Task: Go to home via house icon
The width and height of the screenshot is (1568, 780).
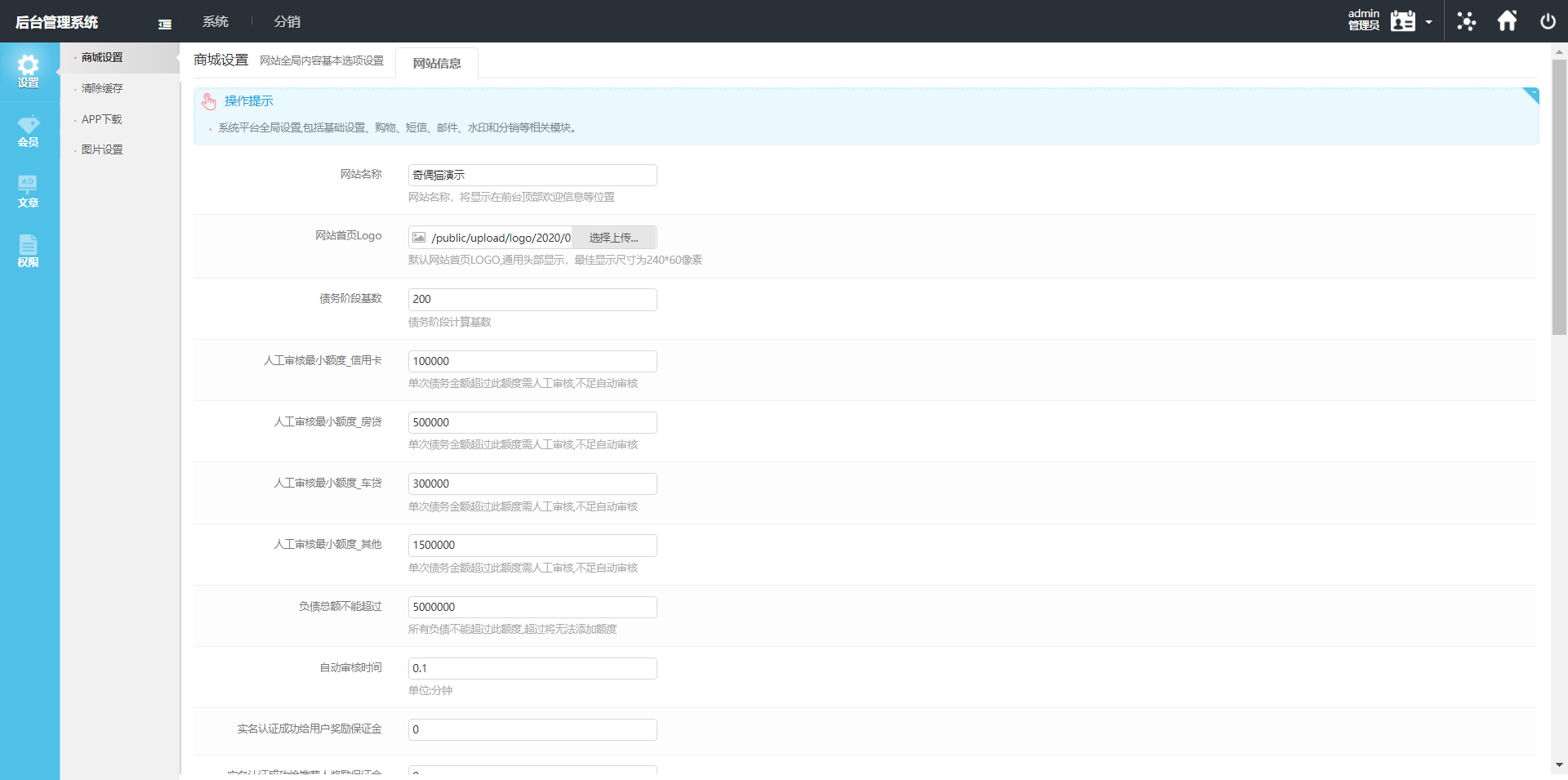Action: coord(1508,20)
